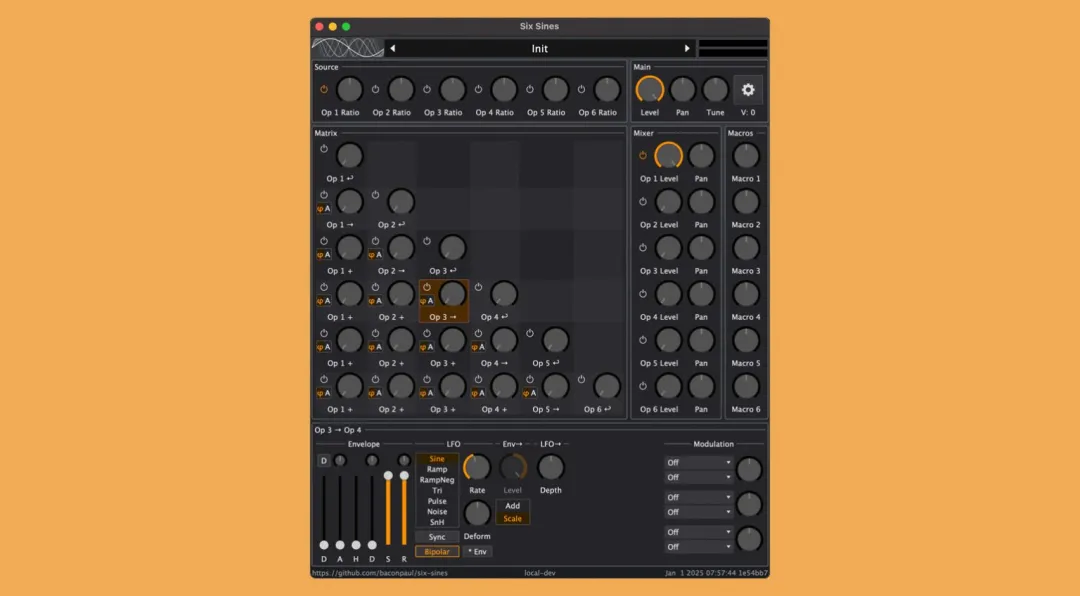Enable Op 6 feedback power icon in Matrix
Image resolution: width=1080 pixels, height=596 pixels.
581,379
